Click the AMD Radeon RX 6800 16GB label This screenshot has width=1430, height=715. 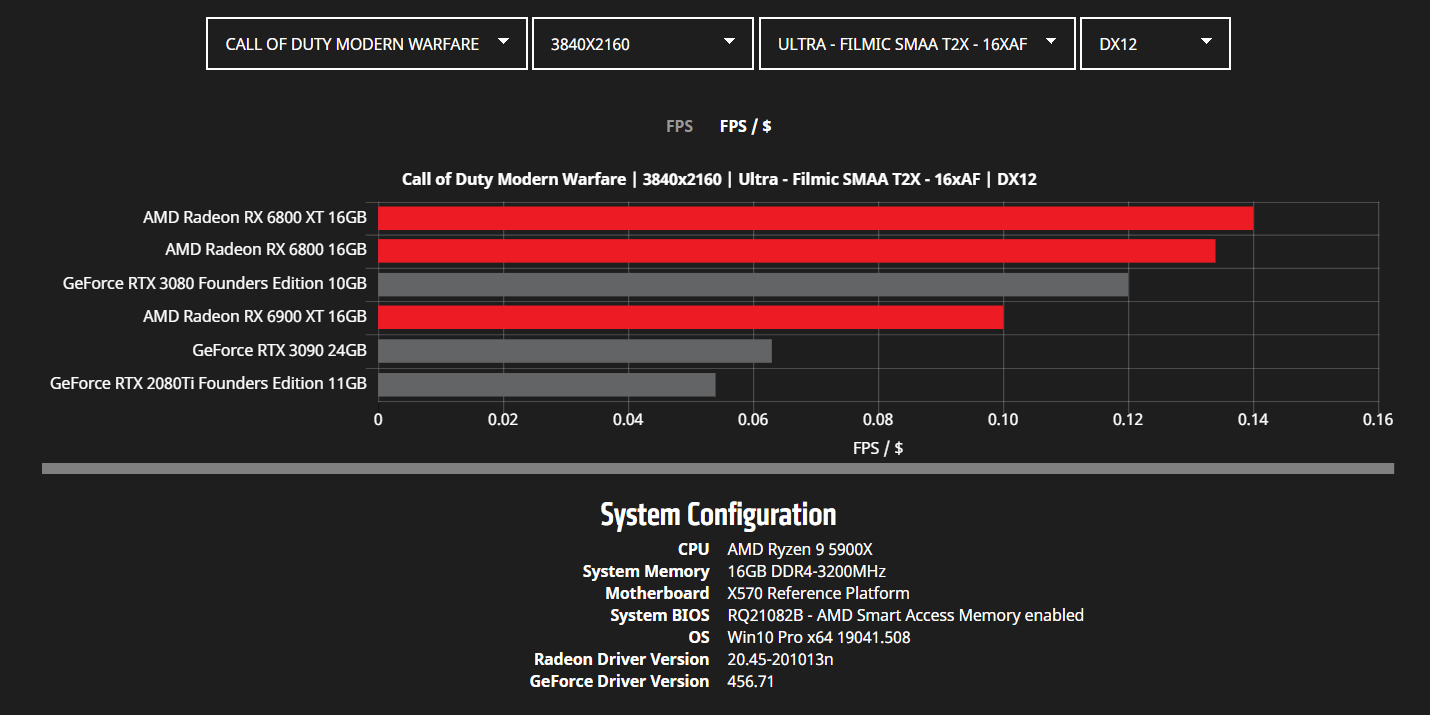(x=266, y=250)
